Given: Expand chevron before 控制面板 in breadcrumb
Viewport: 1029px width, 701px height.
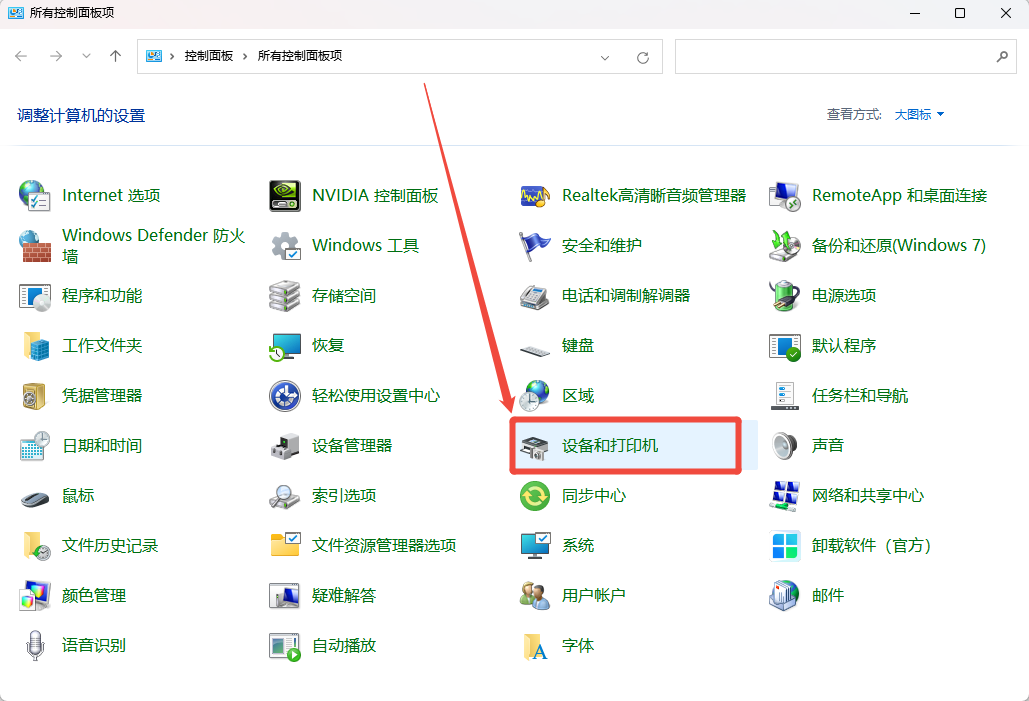Looking at the screenshot, I should tap(172, 56).
